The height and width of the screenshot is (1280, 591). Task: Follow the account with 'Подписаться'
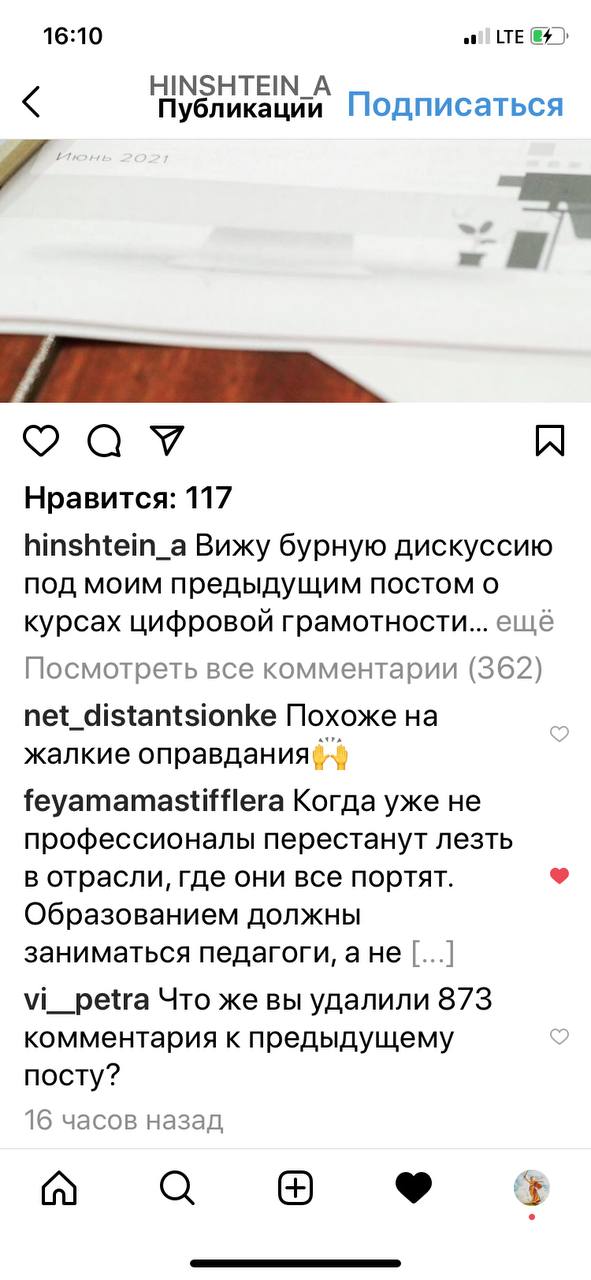click(455, 104)
